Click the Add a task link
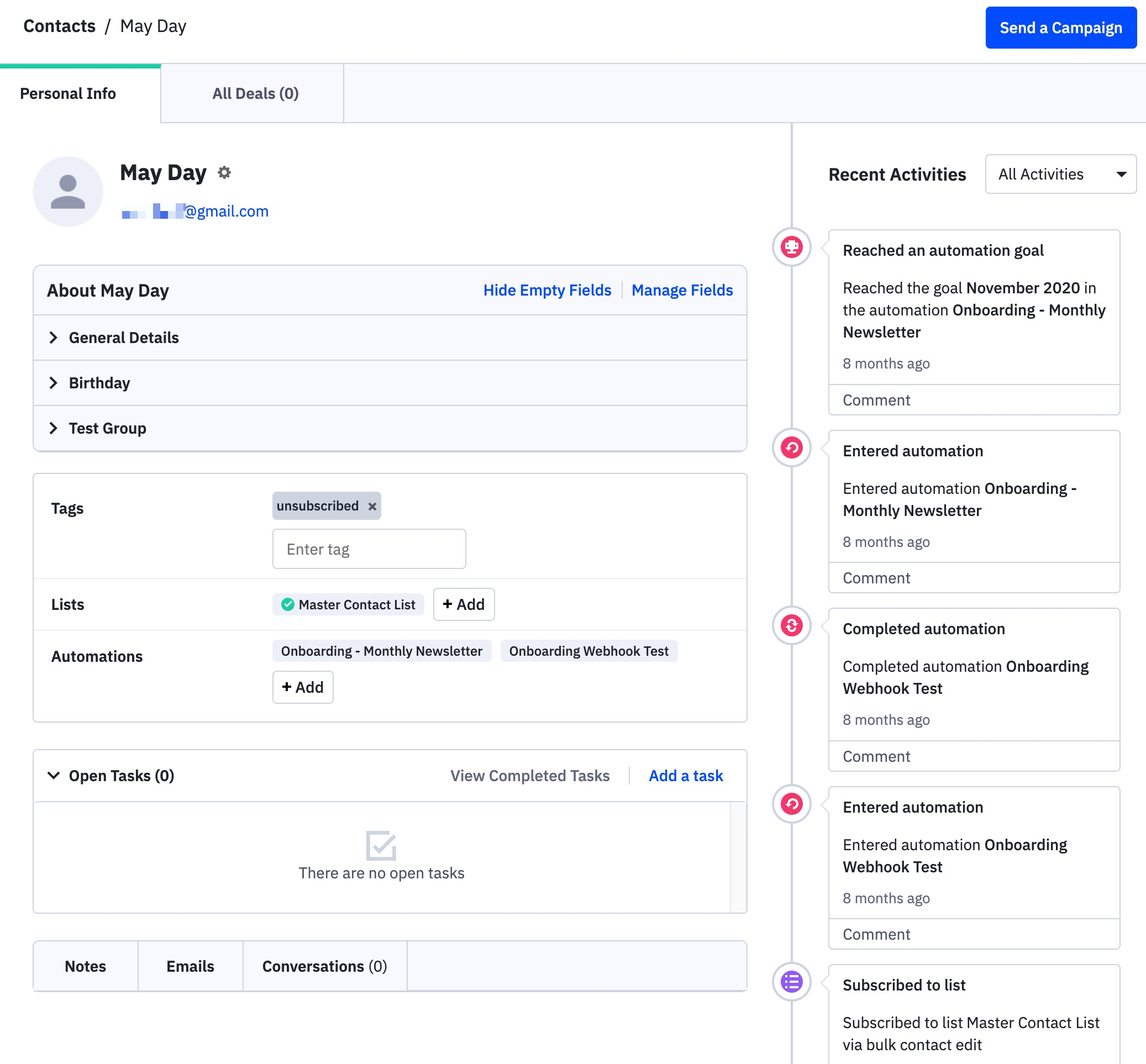Image resolution: width=1146 pixels, height=1064 pixels. 685,776
